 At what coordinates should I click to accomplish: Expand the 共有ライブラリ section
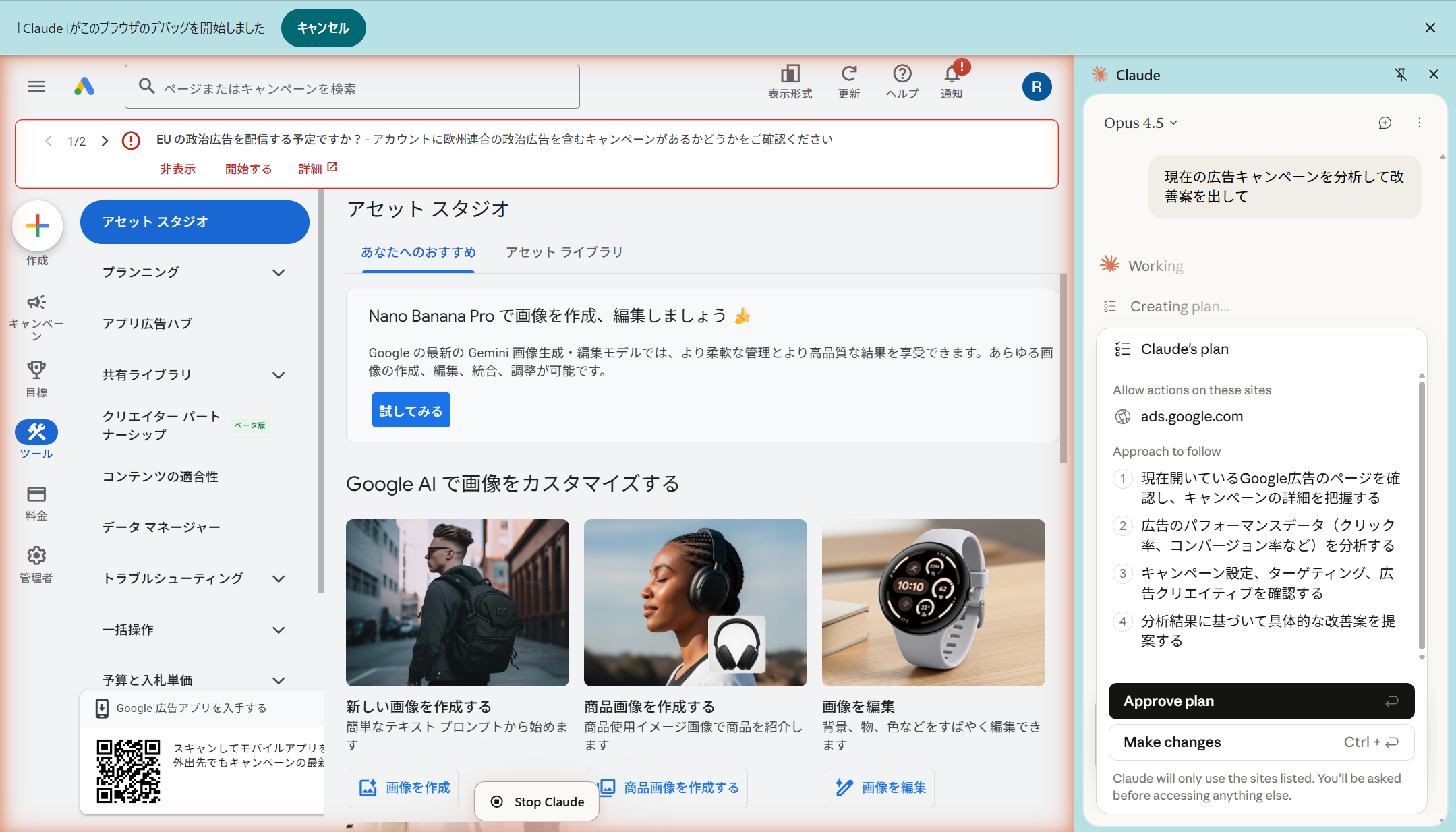pyautogui.click(x=278, y=375)
